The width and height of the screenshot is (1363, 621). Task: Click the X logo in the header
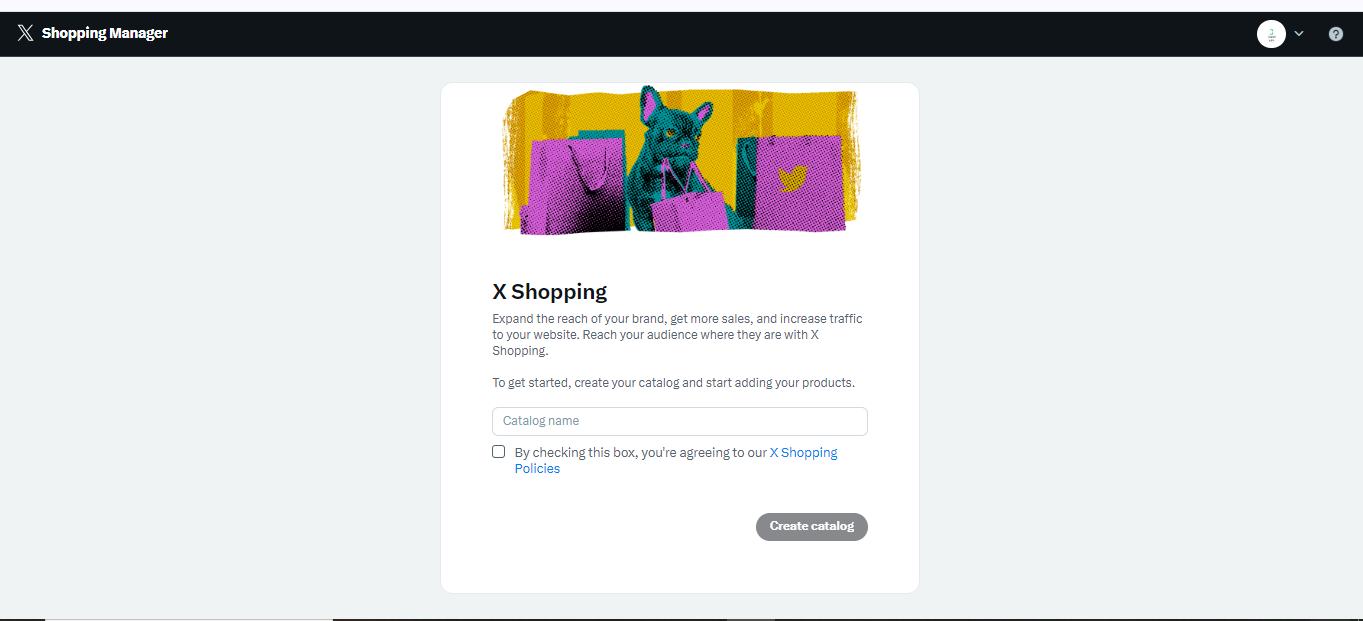[25, 33]
